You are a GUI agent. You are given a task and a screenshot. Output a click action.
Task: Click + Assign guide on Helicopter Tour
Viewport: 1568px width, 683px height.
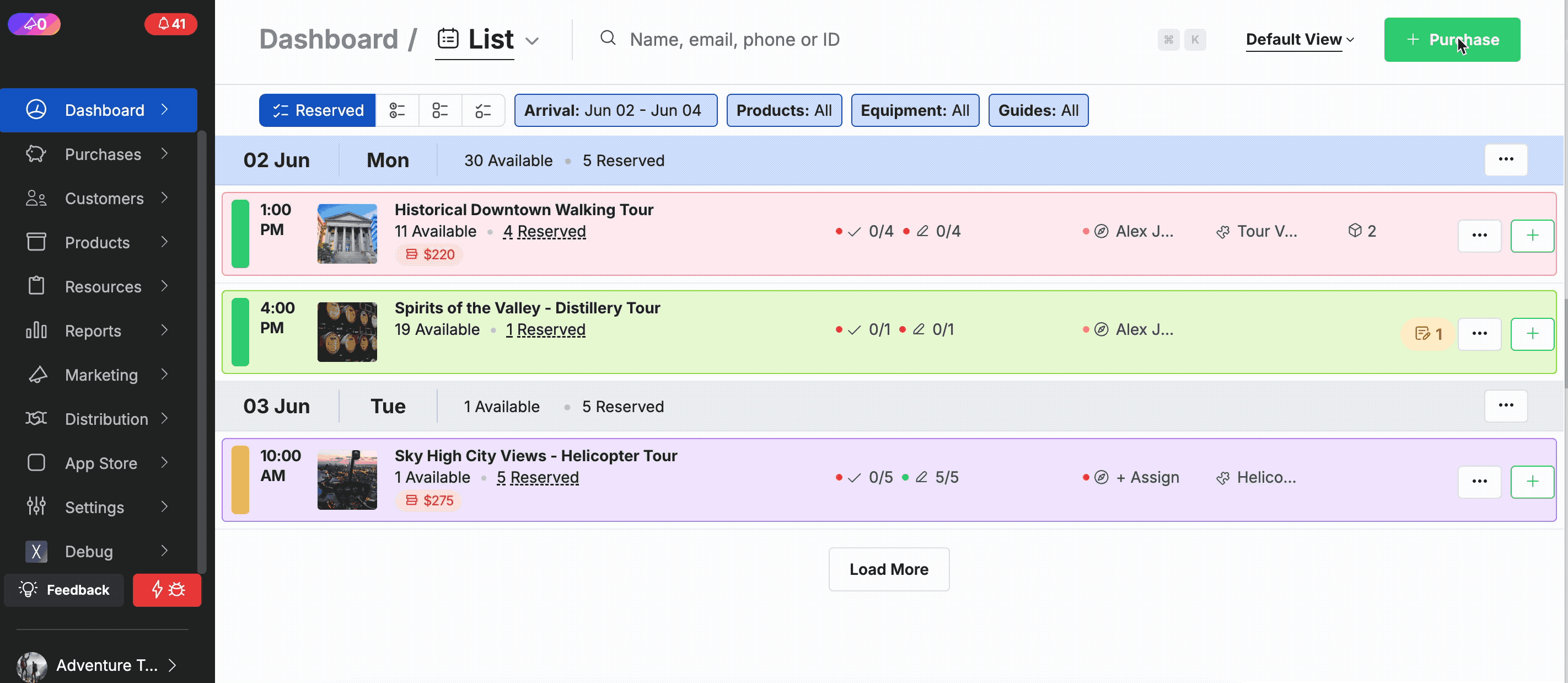[1147, 477]
